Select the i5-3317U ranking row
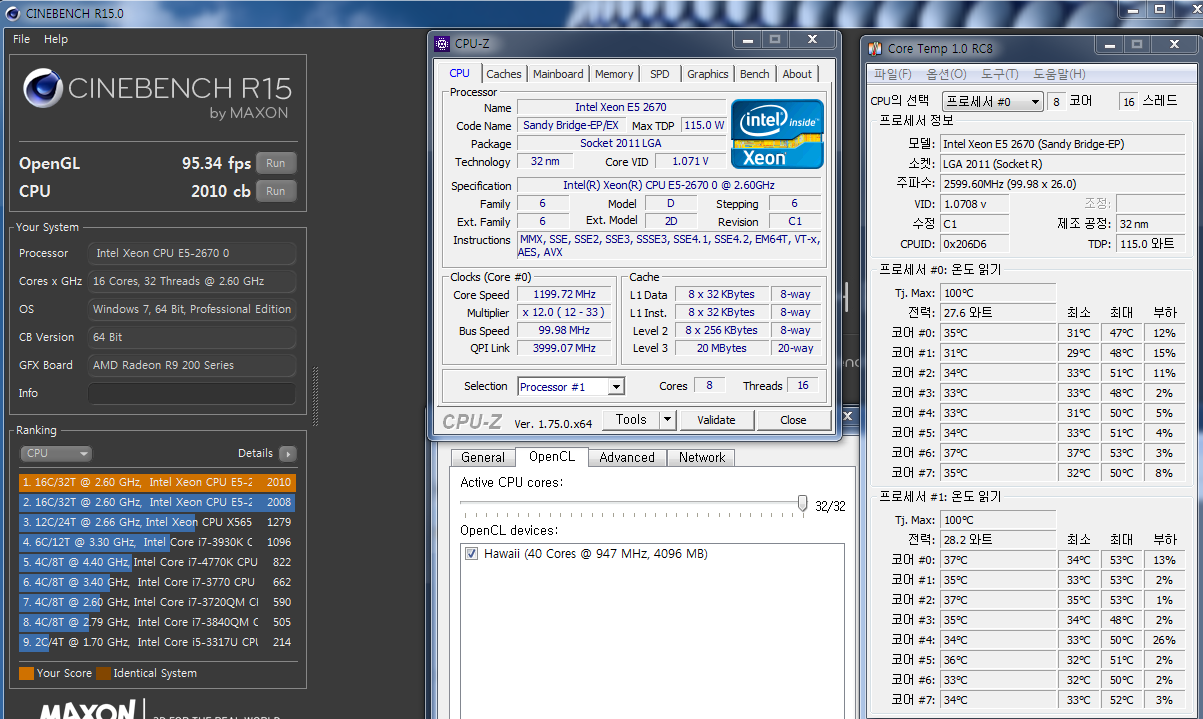1203x719 pixels. [x=158, y=642]
